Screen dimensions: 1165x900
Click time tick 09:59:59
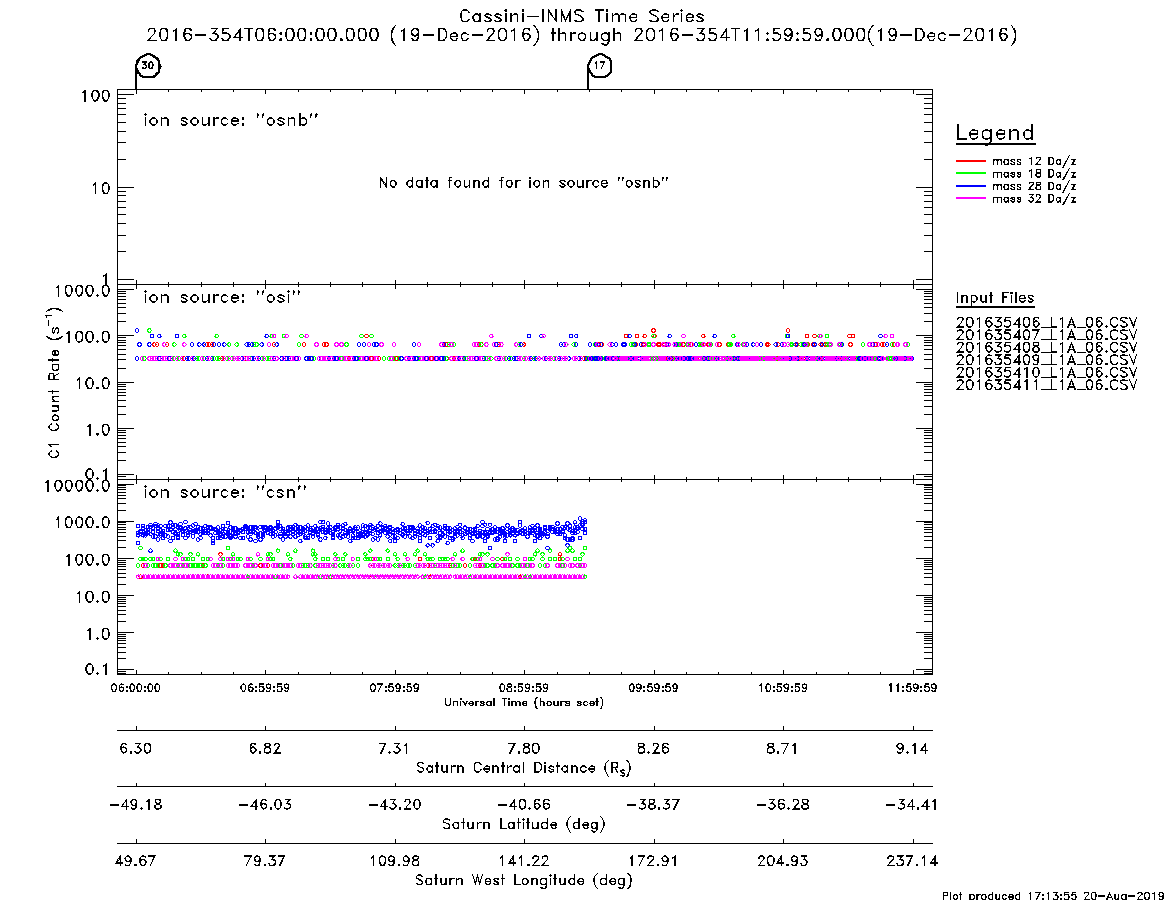653,688
